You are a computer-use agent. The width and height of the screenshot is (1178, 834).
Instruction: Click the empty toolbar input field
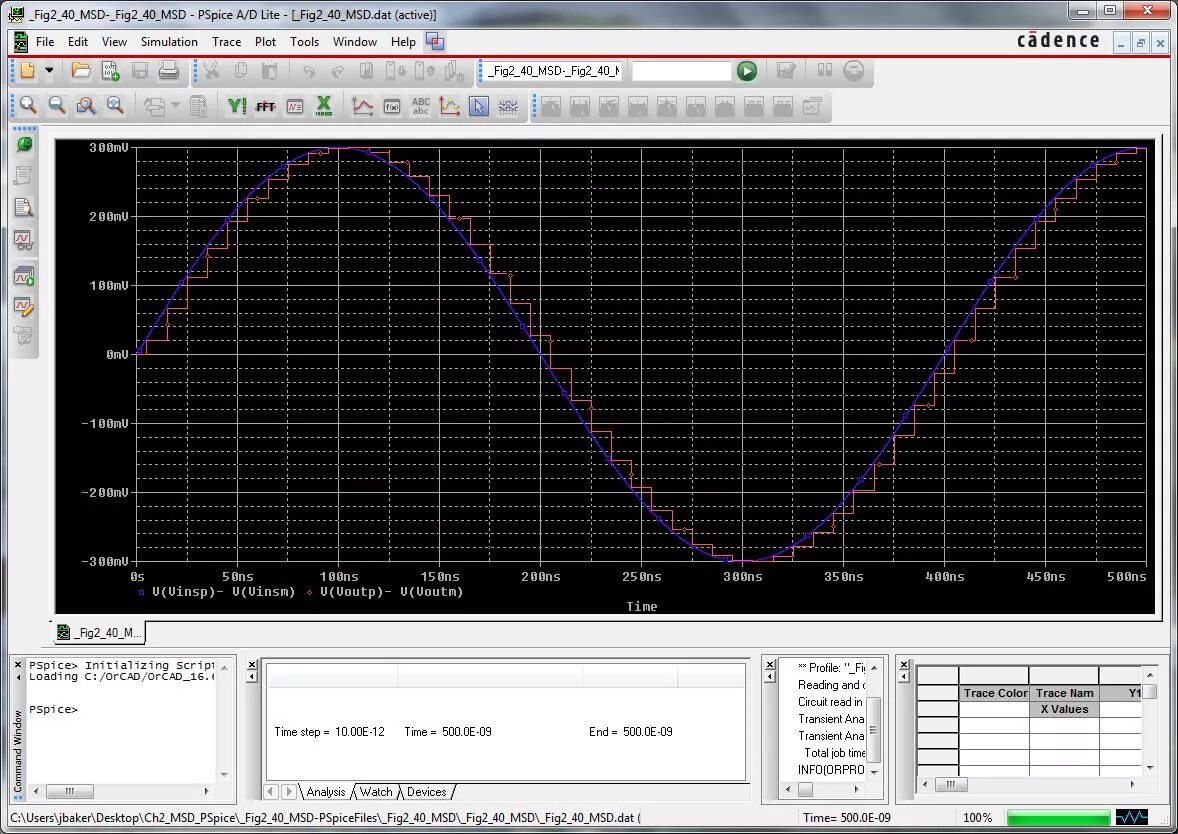pyautogui.click(x=682, y=71)
